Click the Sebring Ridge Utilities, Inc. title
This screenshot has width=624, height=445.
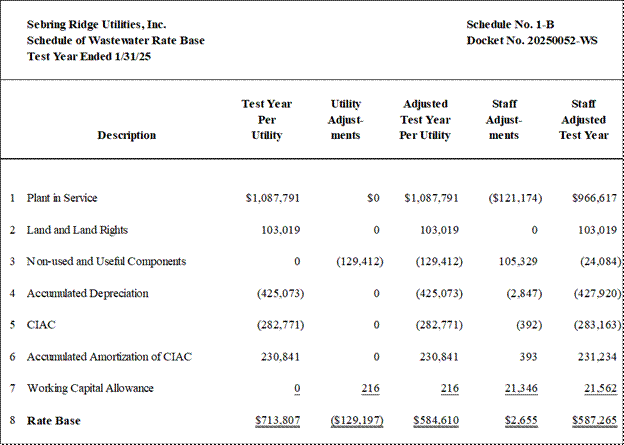pos(97,25)
